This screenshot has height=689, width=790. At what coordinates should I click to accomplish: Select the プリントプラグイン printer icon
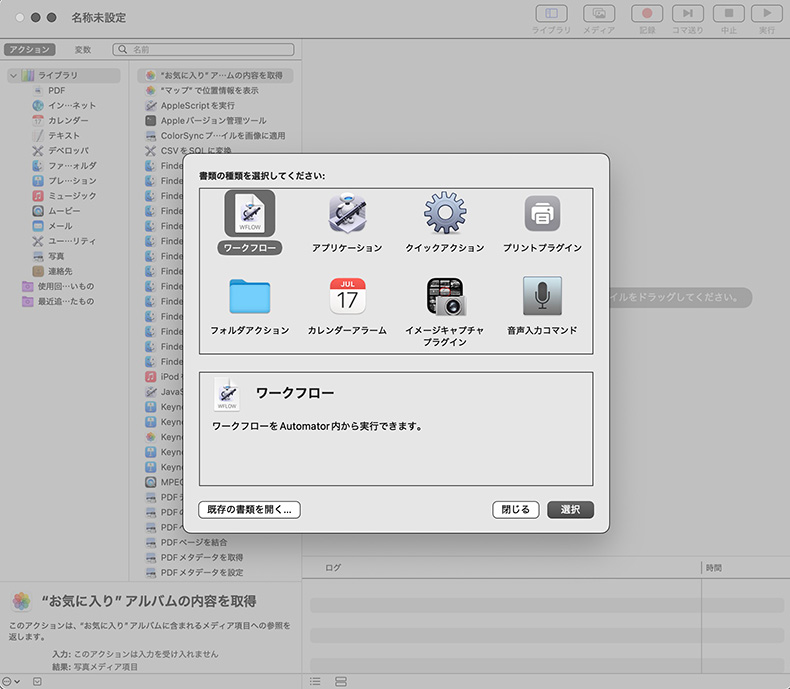tap(542, 214)
